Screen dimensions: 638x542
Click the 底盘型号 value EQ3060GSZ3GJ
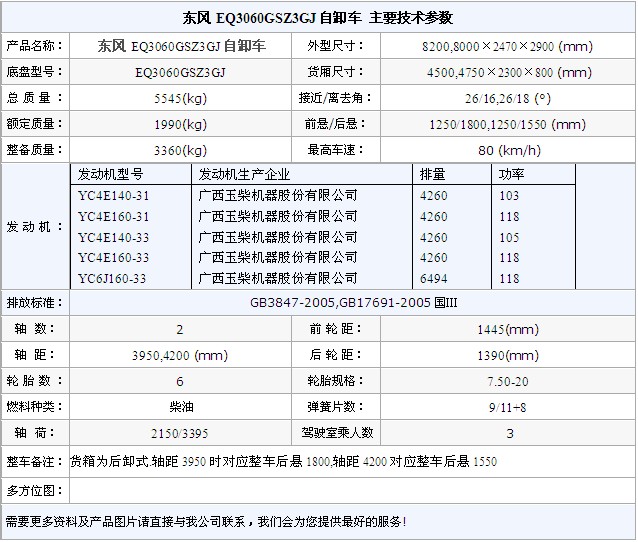coord(181,72)
